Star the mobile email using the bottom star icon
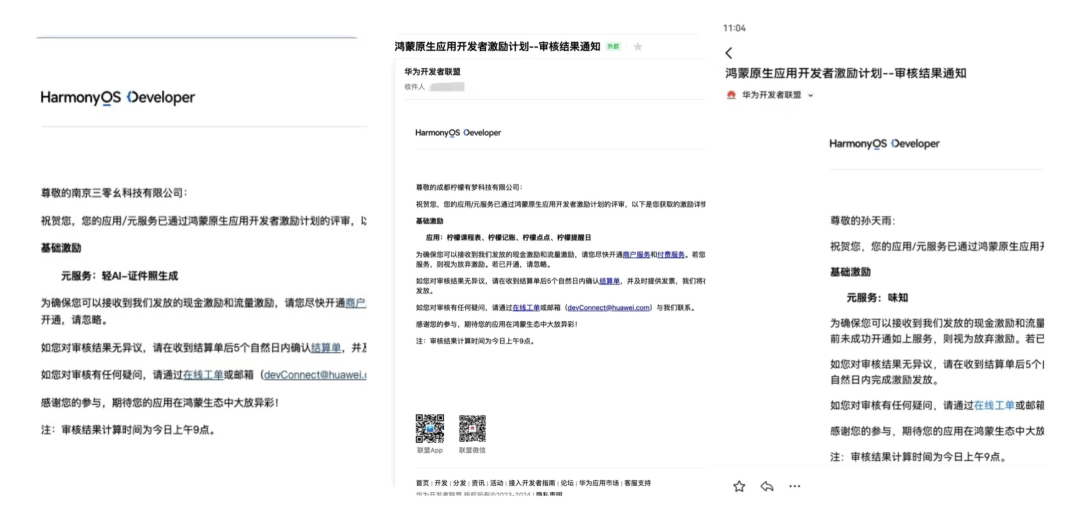This screenshot has height=520, width=1080. tap(739, 486)
